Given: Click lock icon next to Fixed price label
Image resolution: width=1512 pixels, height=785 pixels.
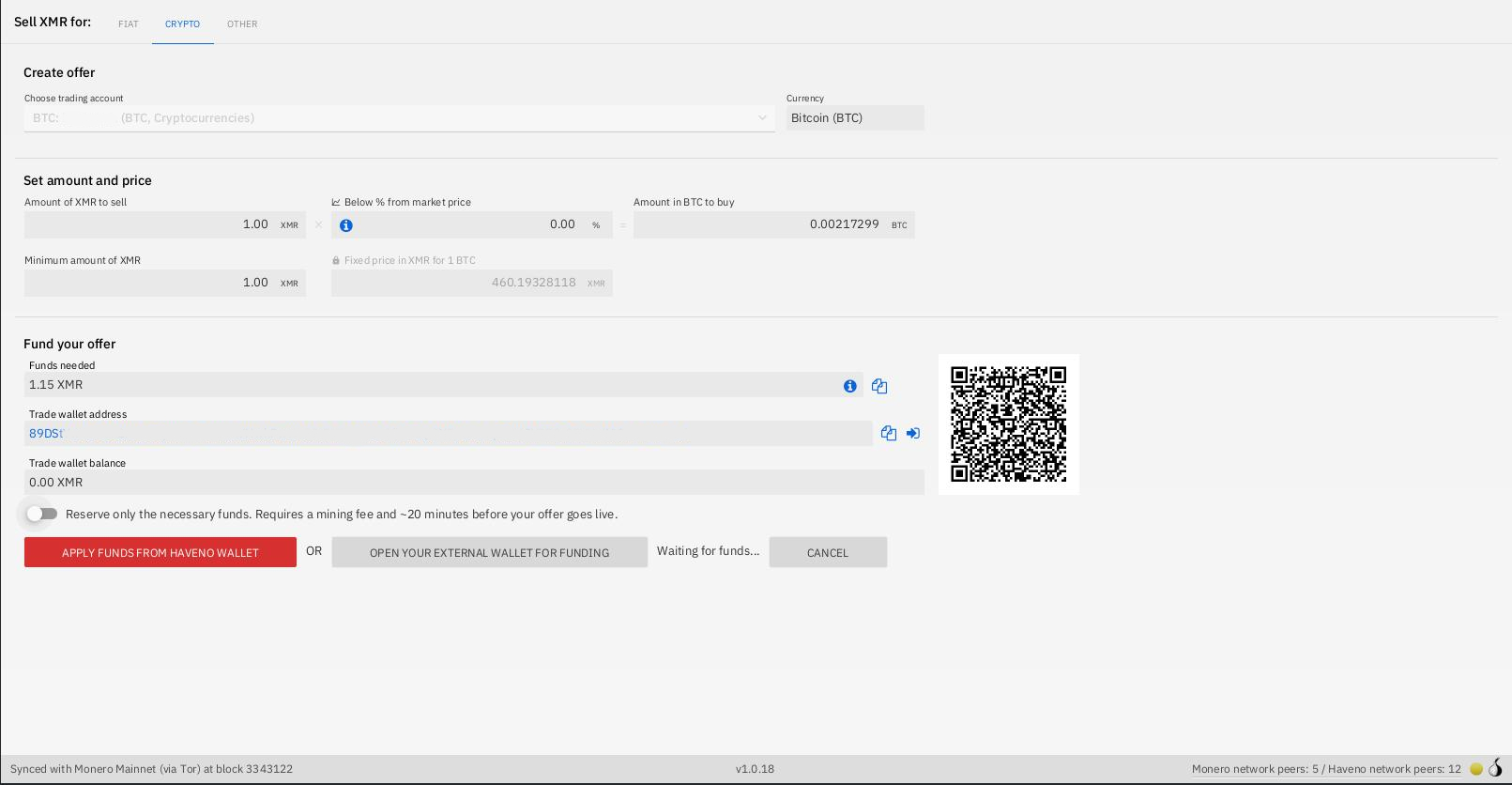Looking at the screenshot, I should (x=336, y=260).
